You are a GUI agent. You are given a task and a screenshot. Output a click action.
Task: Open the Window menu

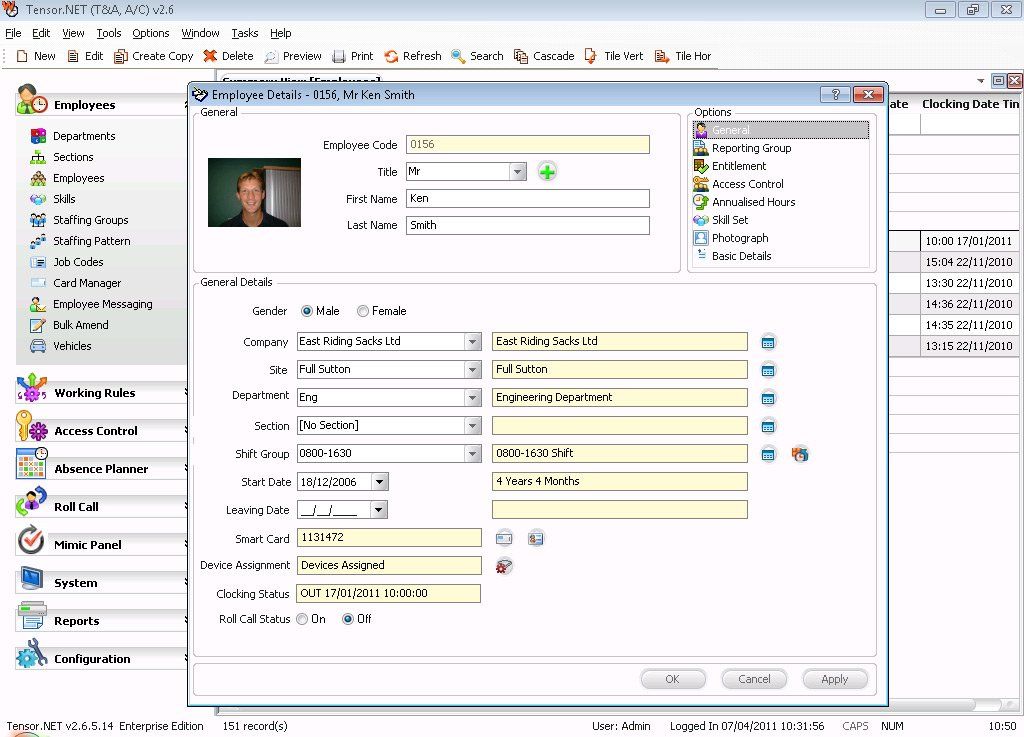click(200, 32)
